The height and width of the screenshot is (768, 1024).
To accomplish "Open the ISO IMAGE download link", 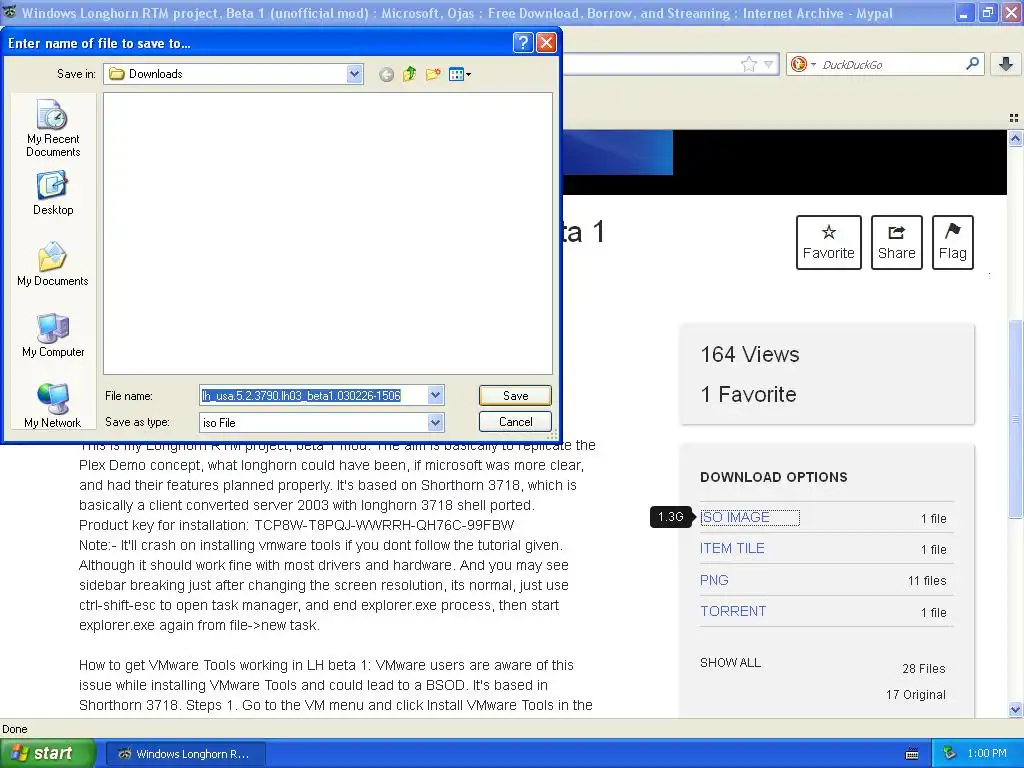I will tap(735, 517).
